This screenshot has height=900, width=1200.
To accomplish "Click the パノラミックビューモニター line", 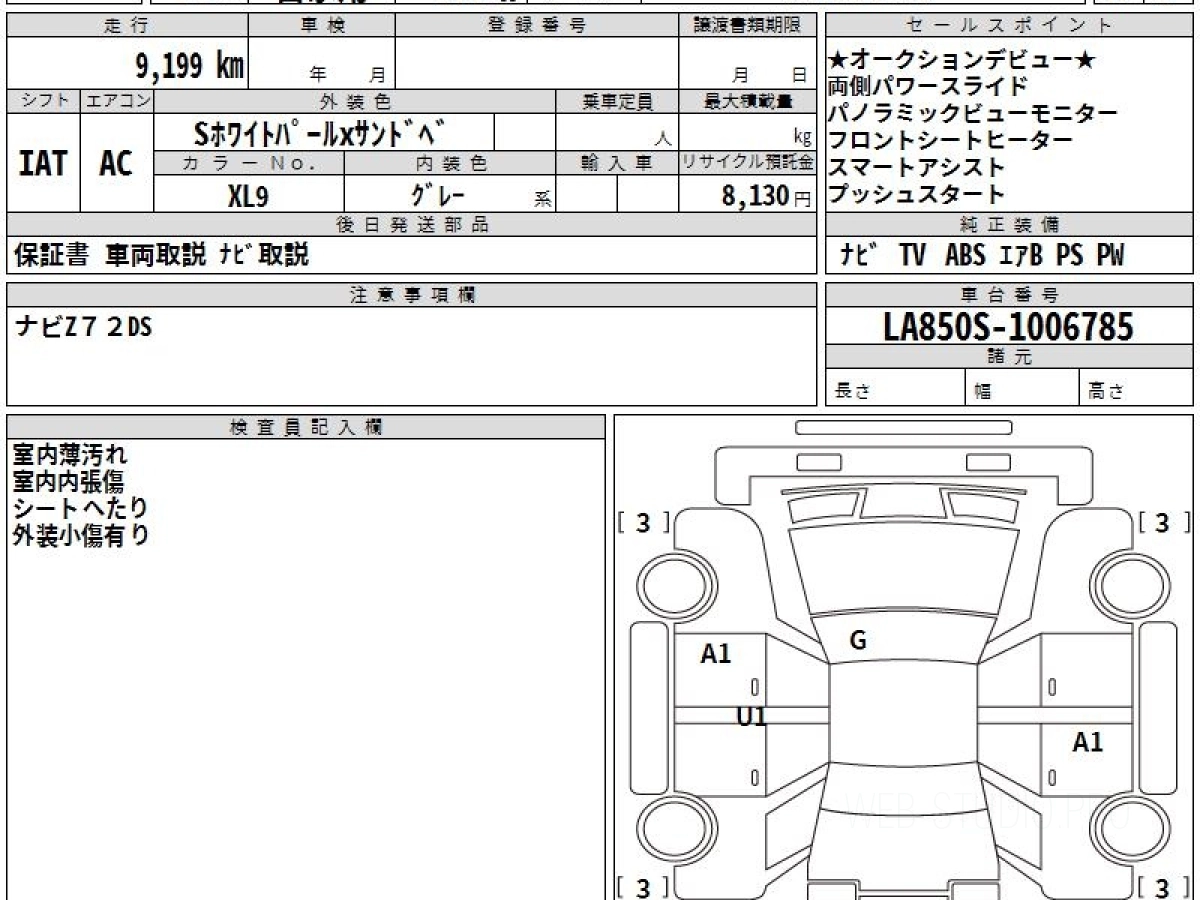I will 973,114.
